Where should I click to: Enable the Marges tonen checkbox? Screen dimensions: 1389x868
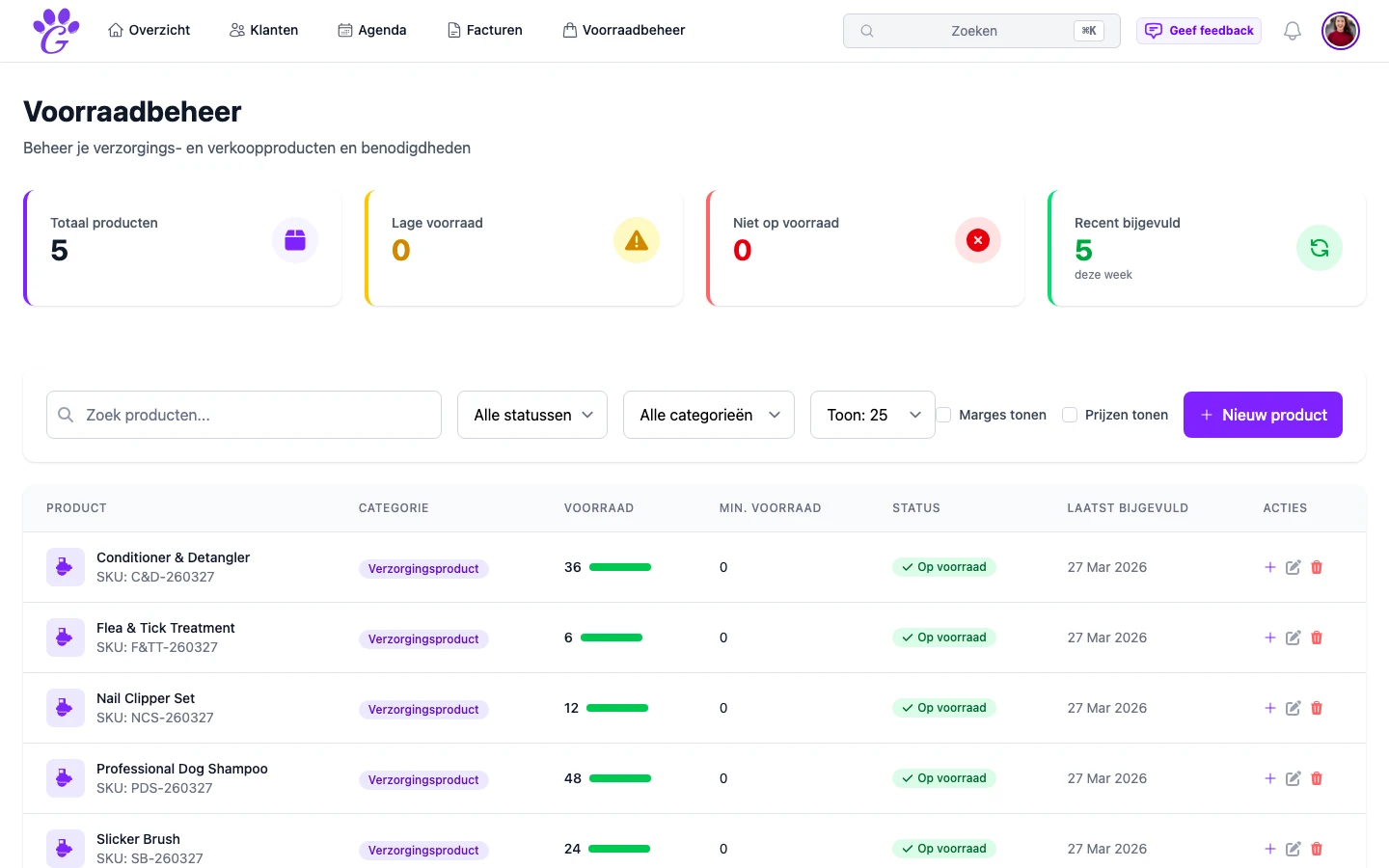click(x=944, y=415)
